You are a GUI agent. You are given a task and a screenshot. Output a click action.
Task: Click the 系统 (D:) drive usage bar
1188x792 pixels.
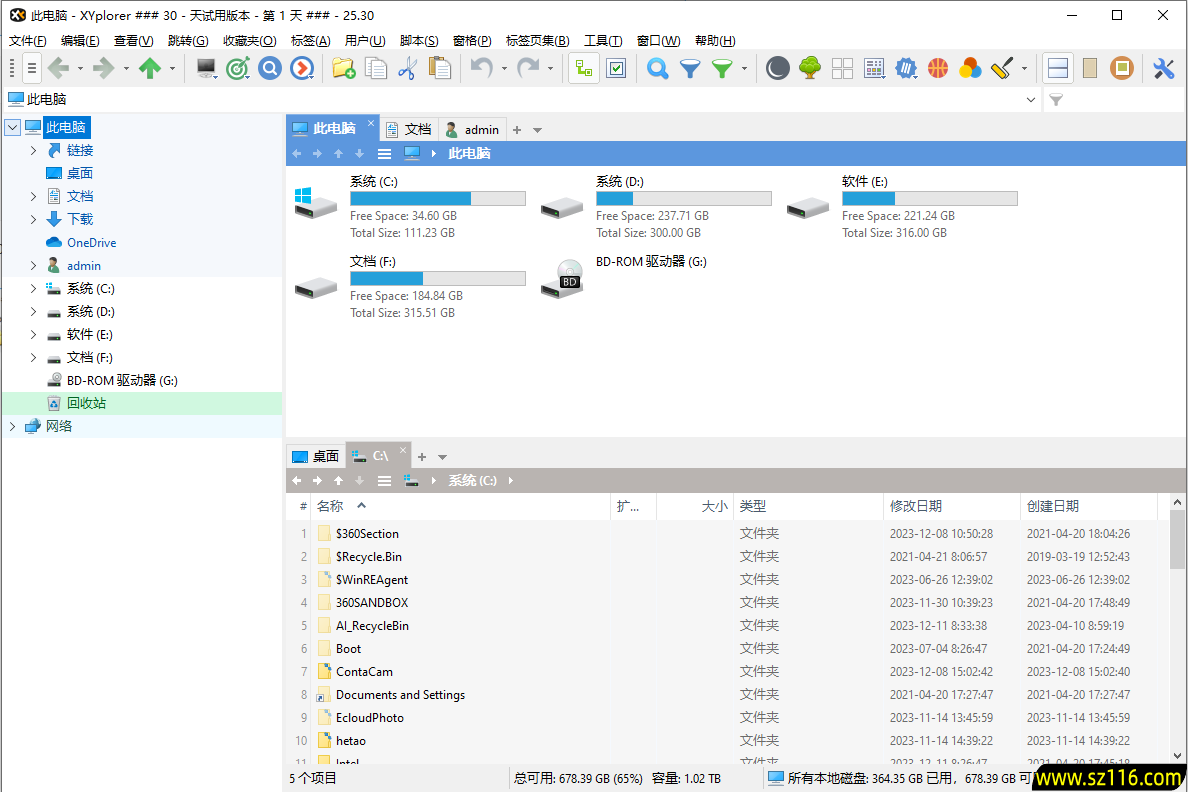[x=683, y=199]
